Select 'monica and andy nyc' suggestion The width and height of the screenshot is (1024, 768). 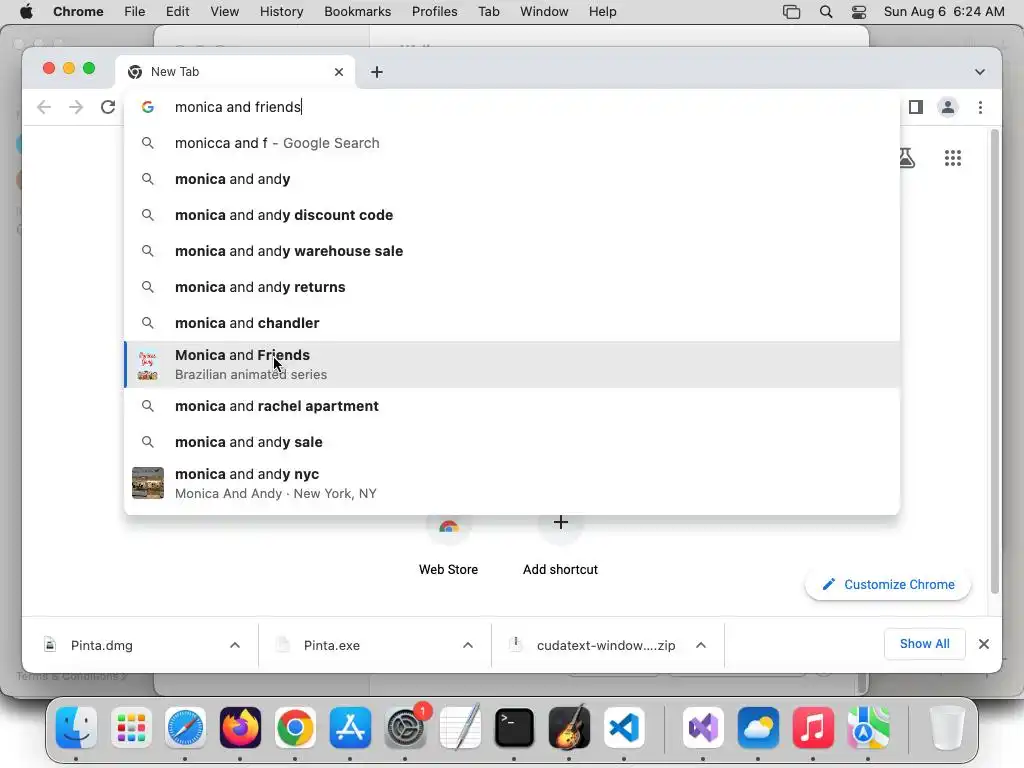point(512,483)
